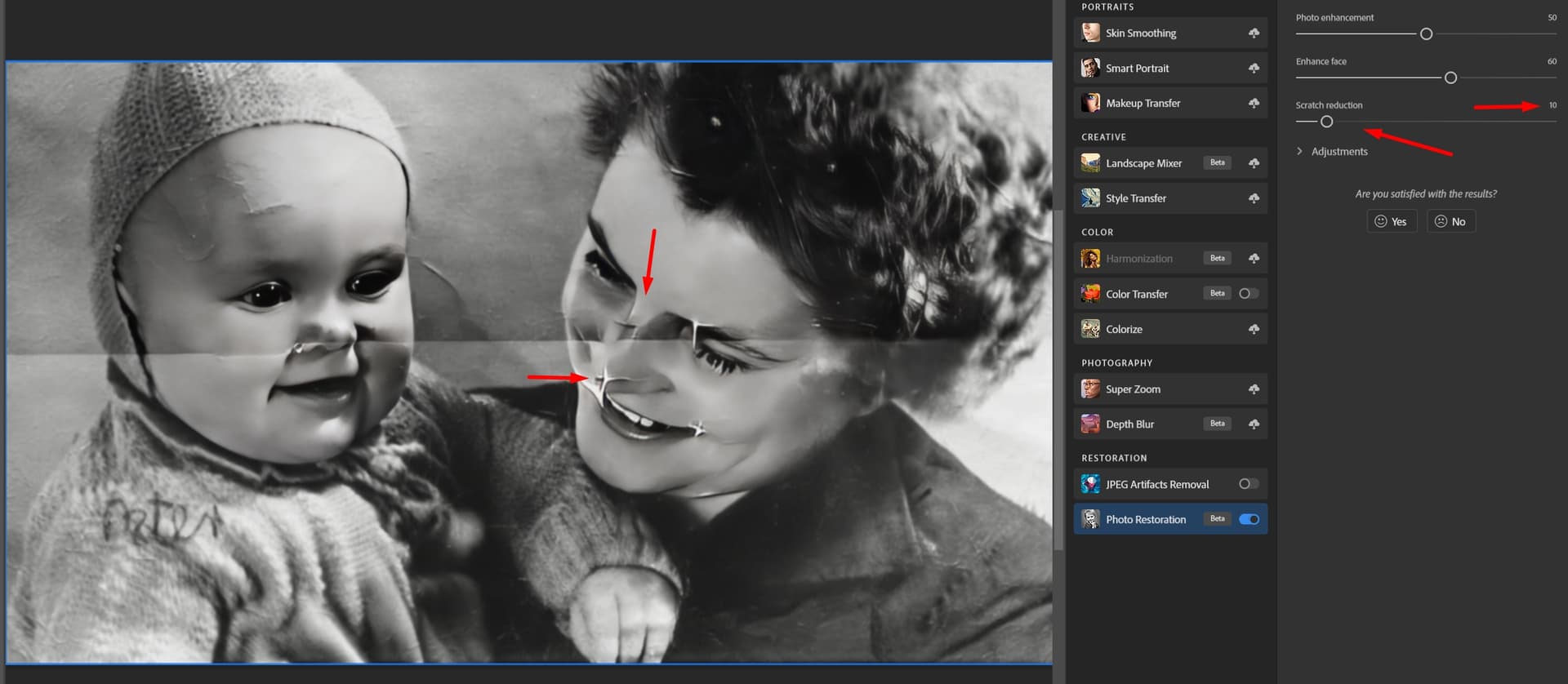Download the Makeup Transfer filter
Image resolution: width=1568 pixels, height=684 pixels.
[x=1253, y=104]
